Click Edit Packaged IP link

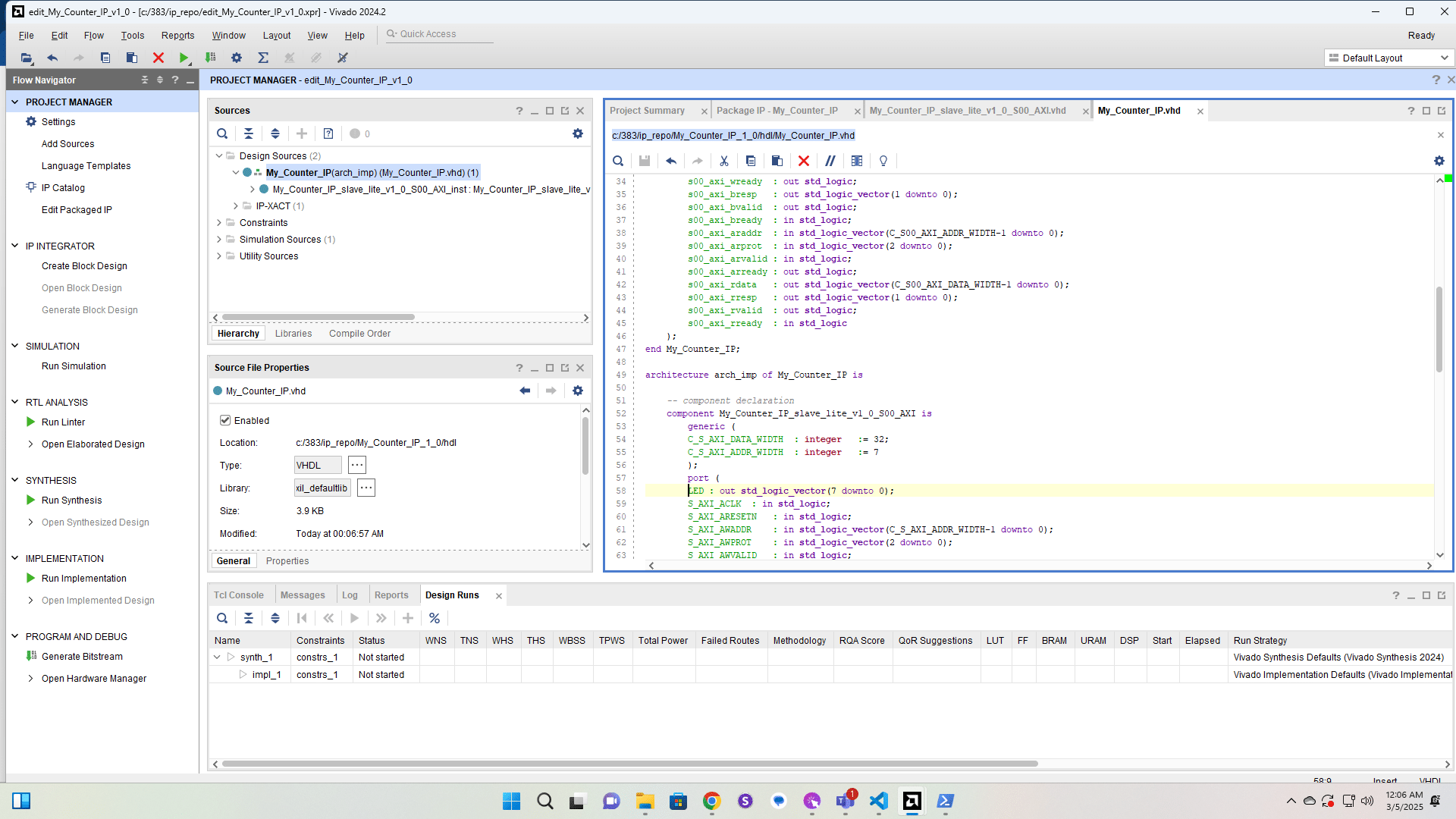77,210
